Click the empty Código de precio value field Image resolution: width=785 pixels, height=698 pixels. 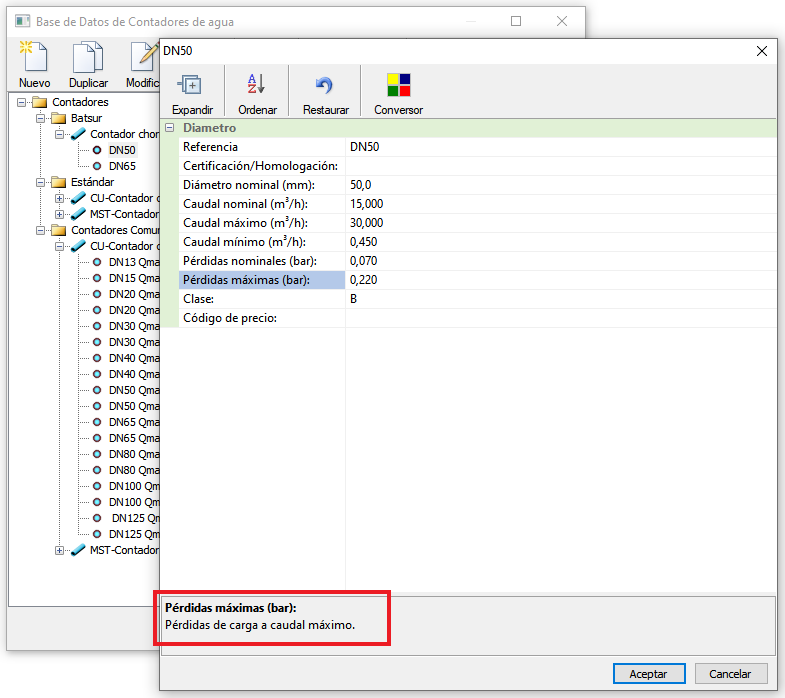click(x=560, y=318)
